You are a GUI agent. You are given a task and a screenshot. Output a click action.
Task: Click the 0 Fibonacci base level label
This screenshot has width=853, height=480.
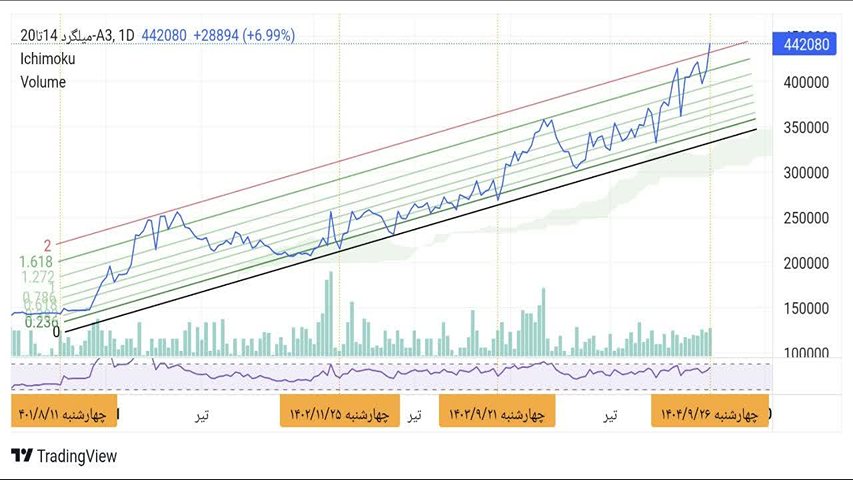pyautogui.click(x=56, y=331)
